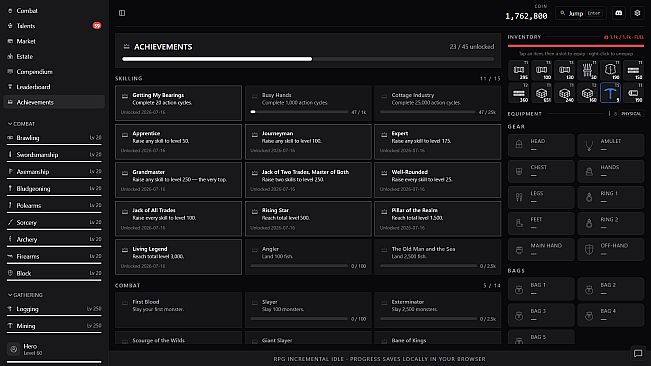Click the Hero avatar icon
This screenshot has height=366, width=651.
(x=14, y=349)
